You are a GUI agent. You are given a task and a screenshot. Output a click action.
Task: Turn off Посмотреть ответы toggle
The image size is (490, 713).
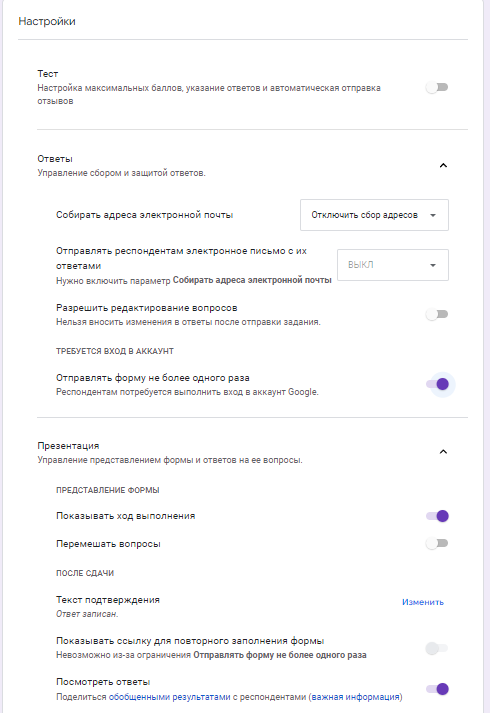[x=437, y=689]
